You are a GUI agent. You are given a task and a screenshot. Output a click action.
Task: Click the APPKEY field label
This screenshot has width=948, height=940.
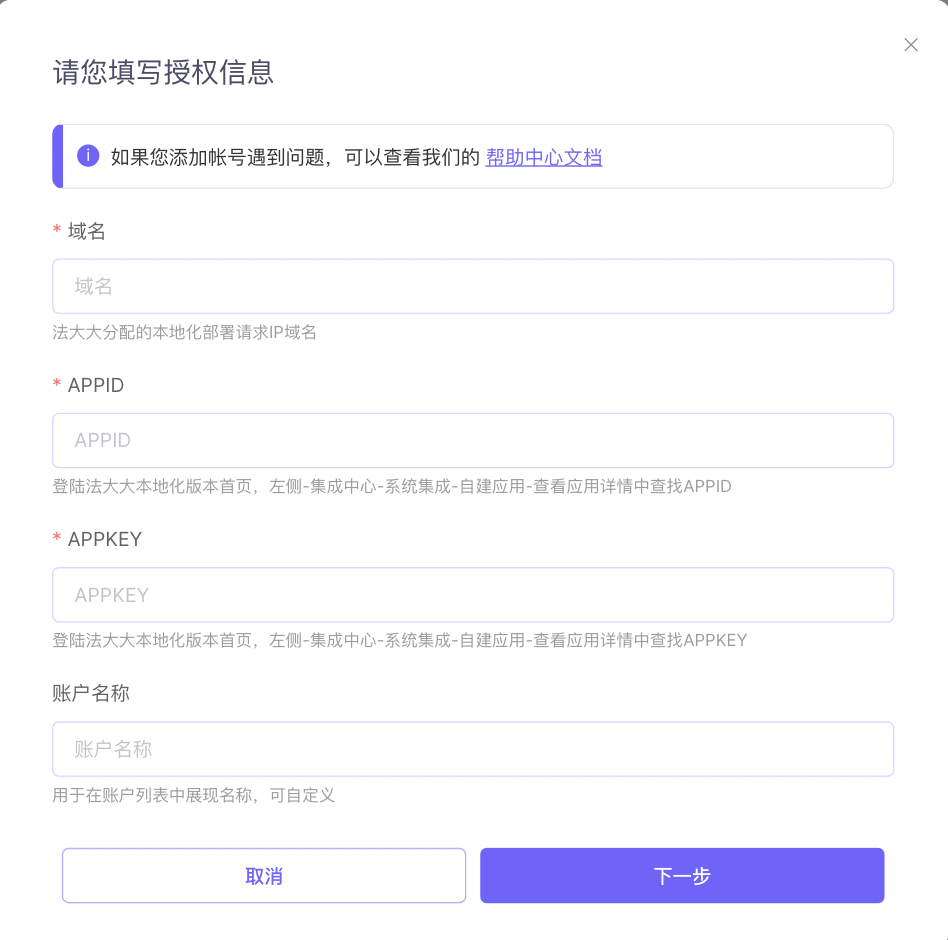(x=105, y=539)
